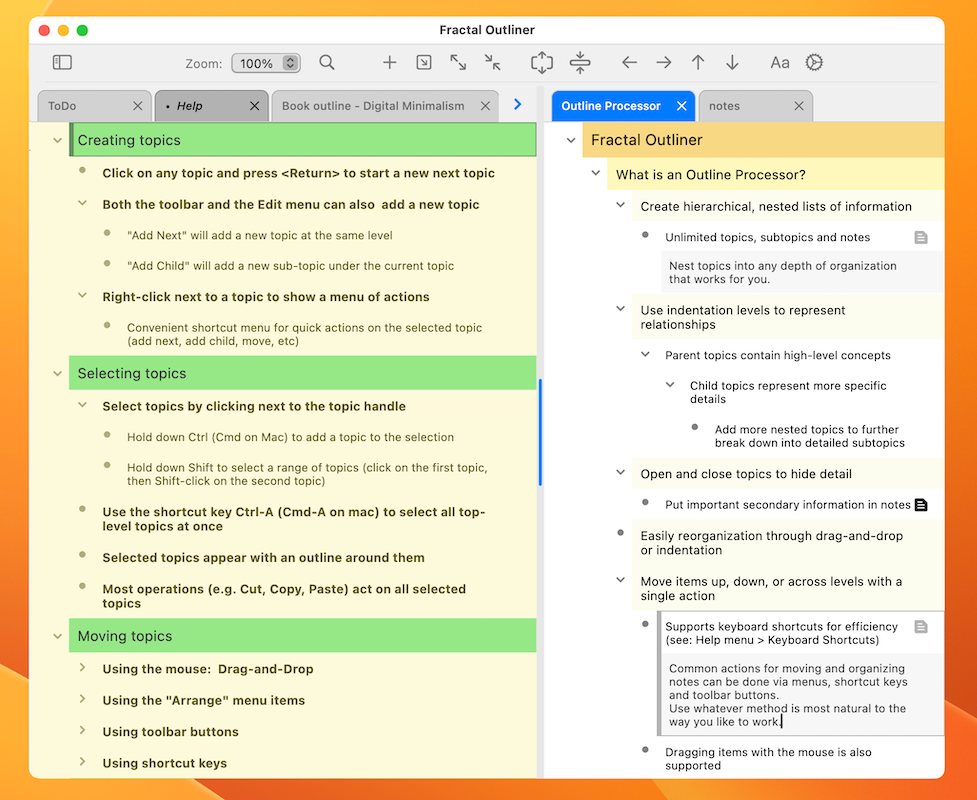Collapse the 'Creating topics' section
Image resolution: width=977 pixels, height=800 pixels.
pyautogui.click(x=57, y=141)
